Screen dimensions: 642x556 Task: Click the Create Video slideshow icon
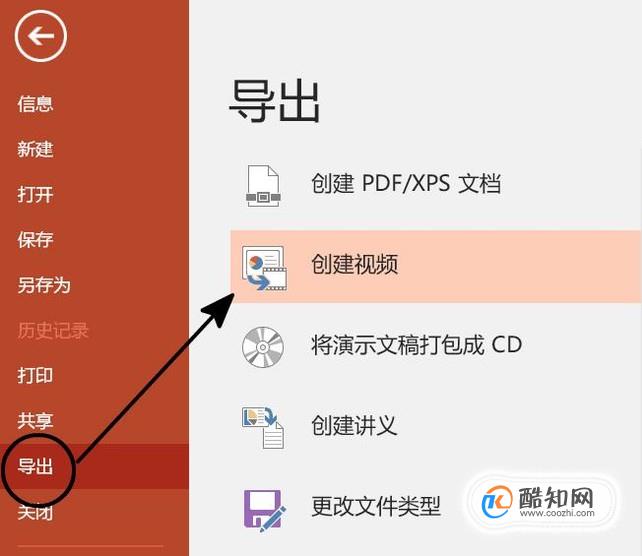click(x=264, y=268)
